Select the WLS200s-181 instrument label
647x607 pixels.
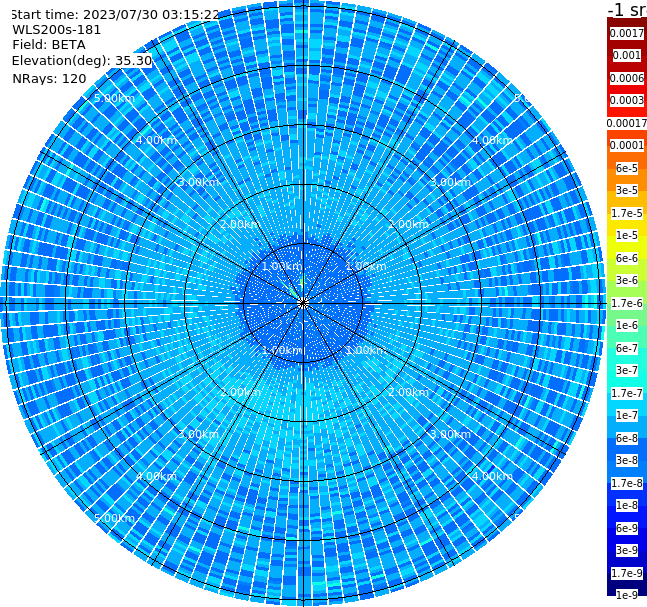pyautogui.click(x=57, y=30)
